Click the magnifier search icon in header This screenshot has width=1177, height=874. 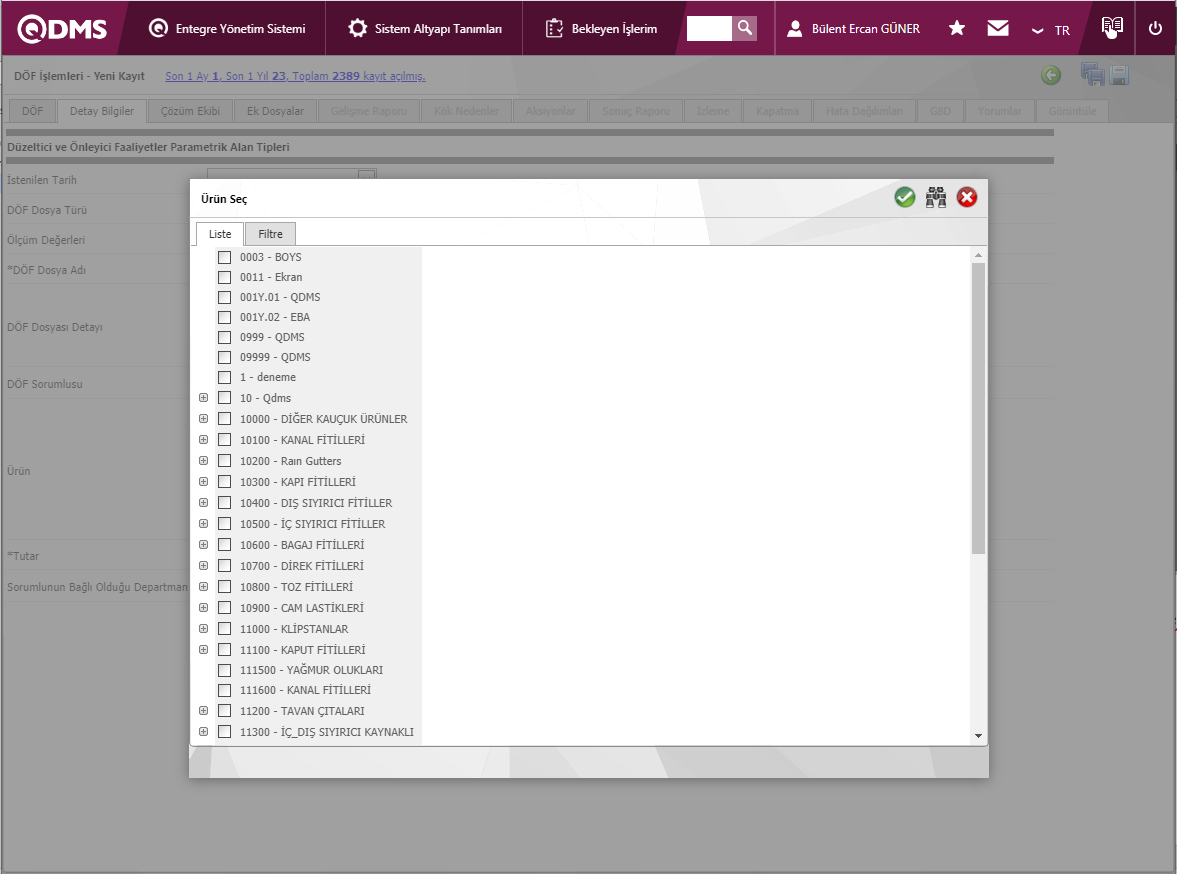coord(744,28)
